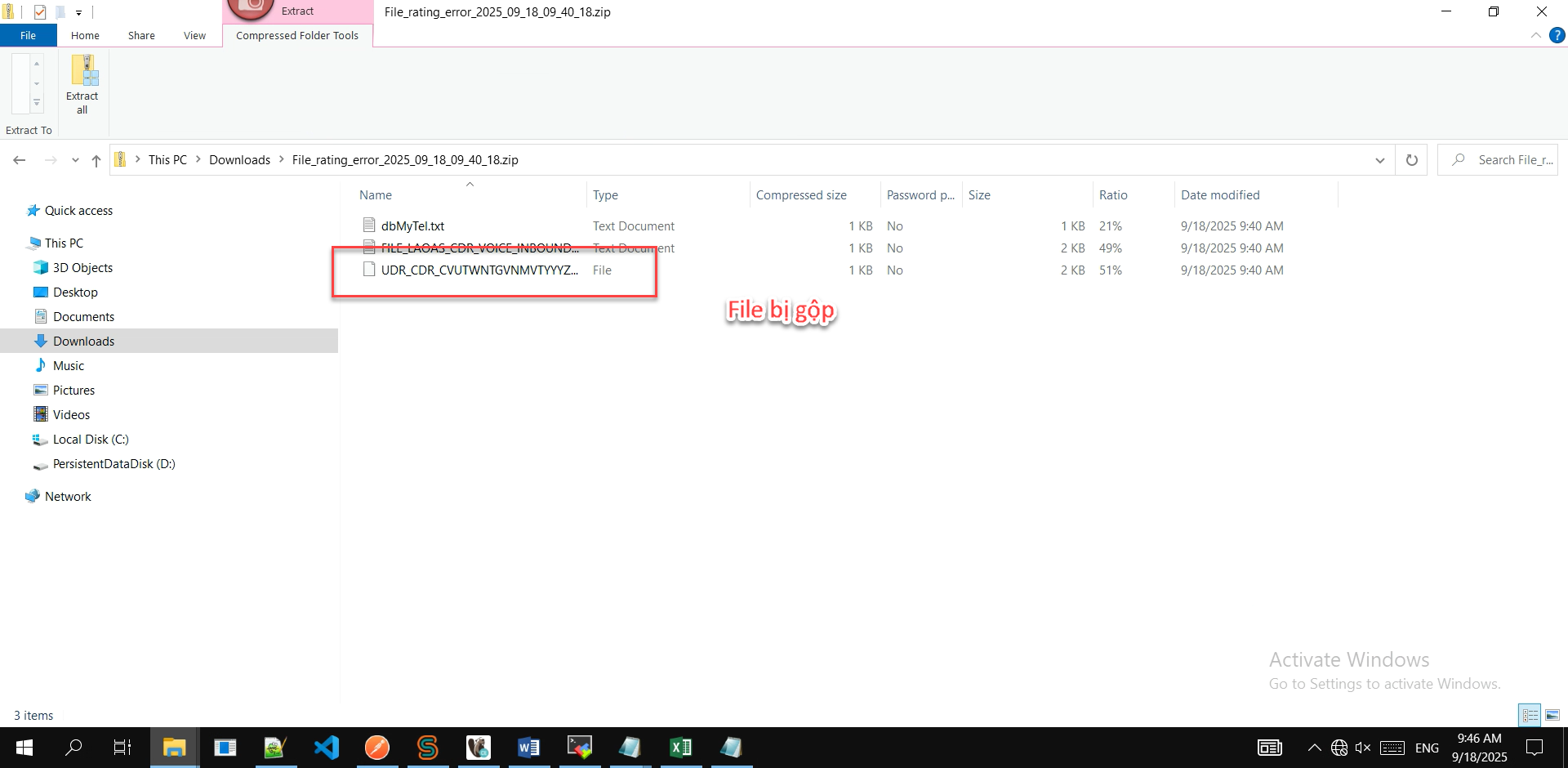This screenshot has height=768, width=1568.
Task: Open Excel from the taskbar
Action: click(x=680, y=747)
